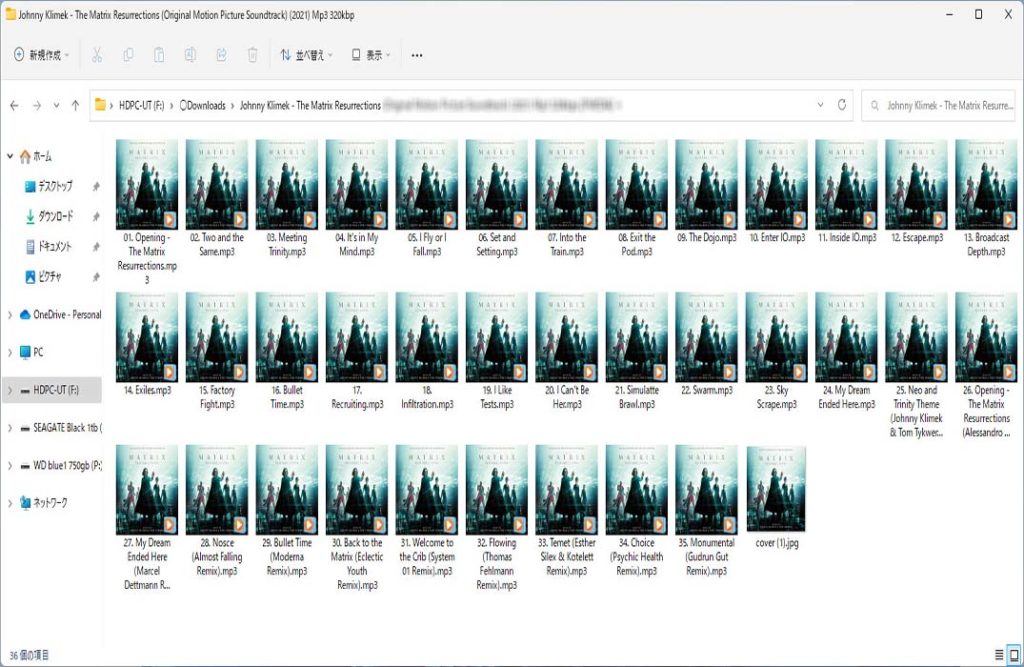Select the cover (1).jpg thumbnail
The image size is (1024, 667).
pos(776,490)
